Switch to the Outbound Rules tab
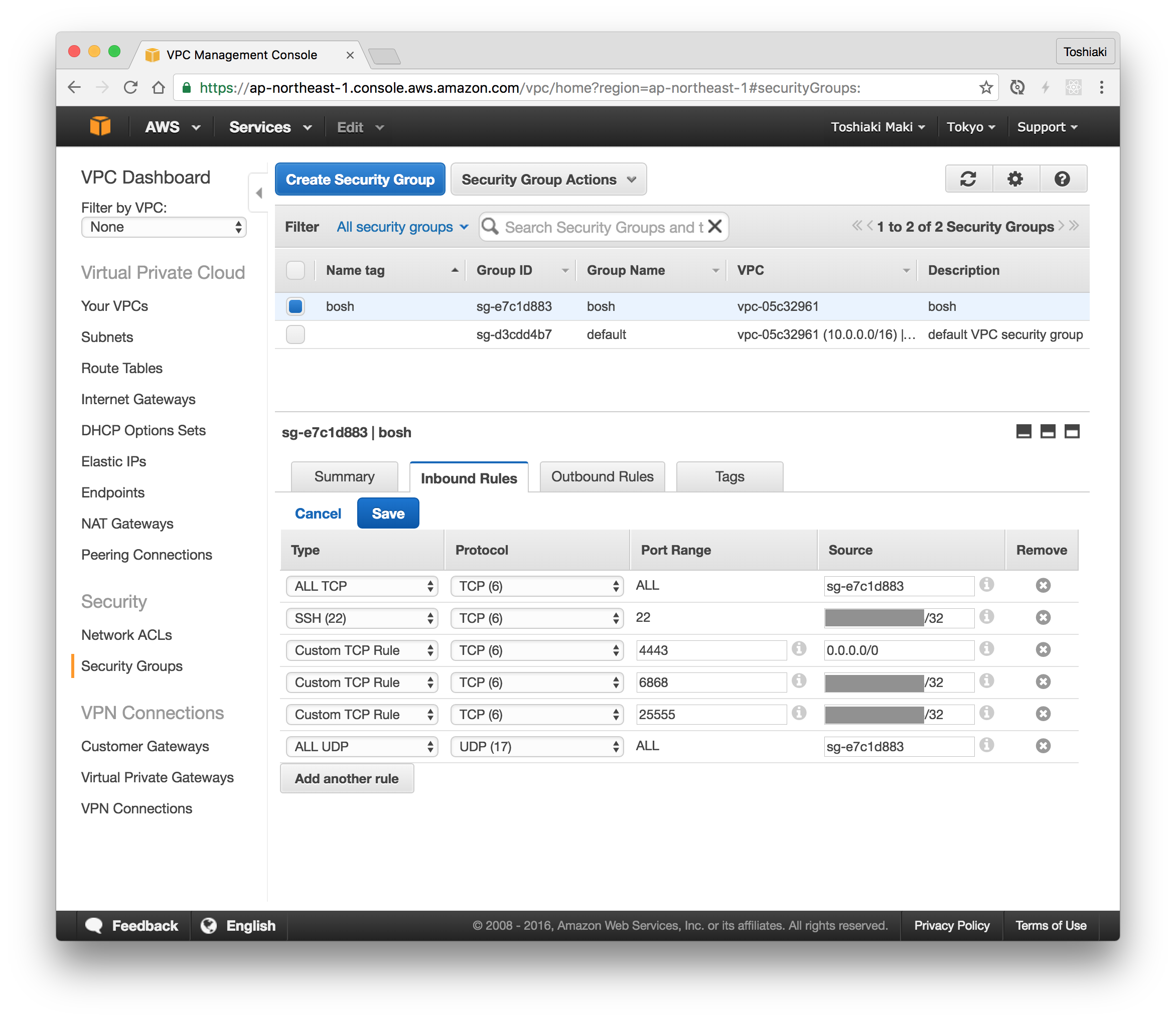The height and width of the screenshot is (1021, 1176). [602, 476]
